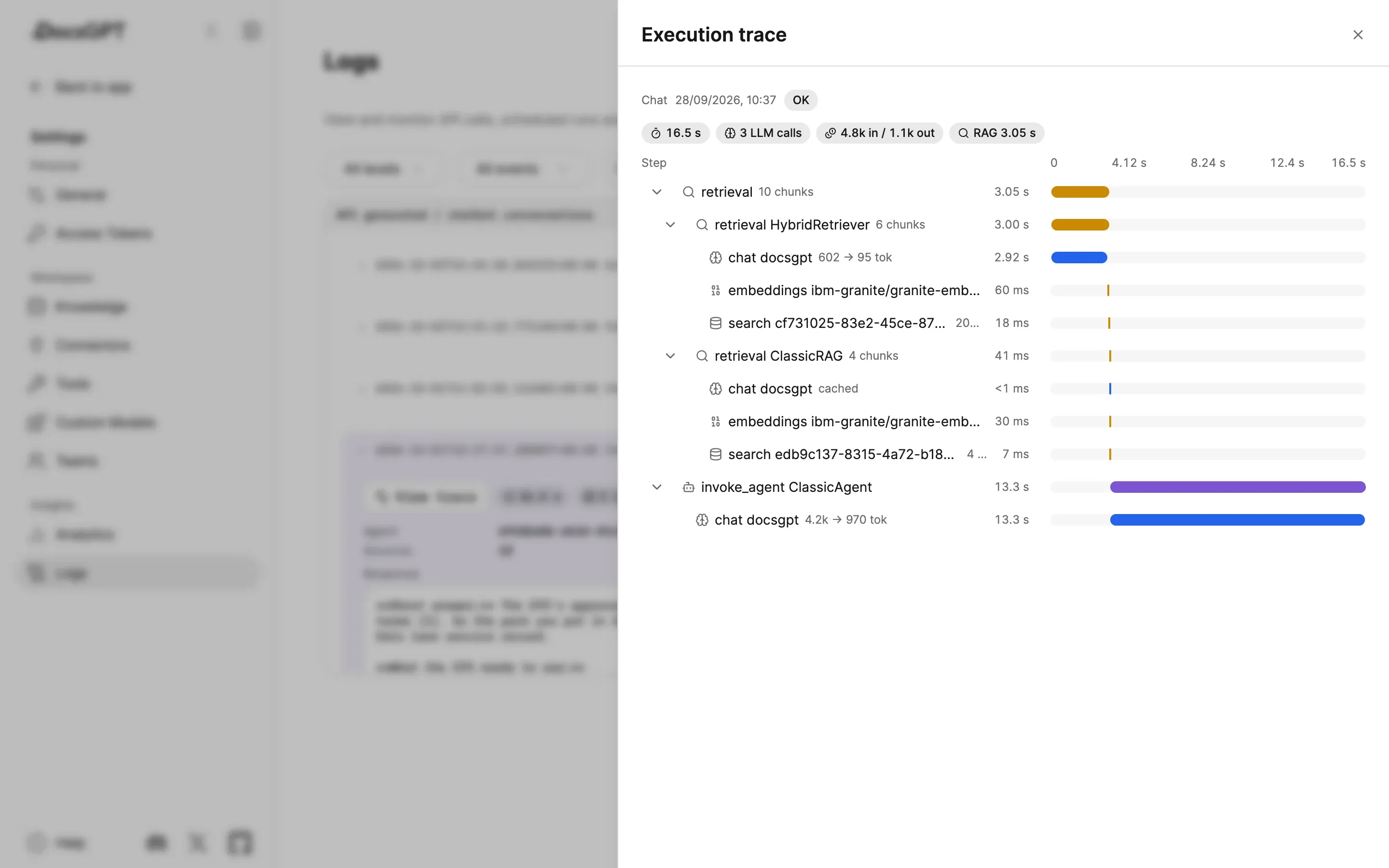Viewport: 1389px width, 868px height.
Task: Click the 8.24 s timeline axis label
Action: (x=1208, y=163)
